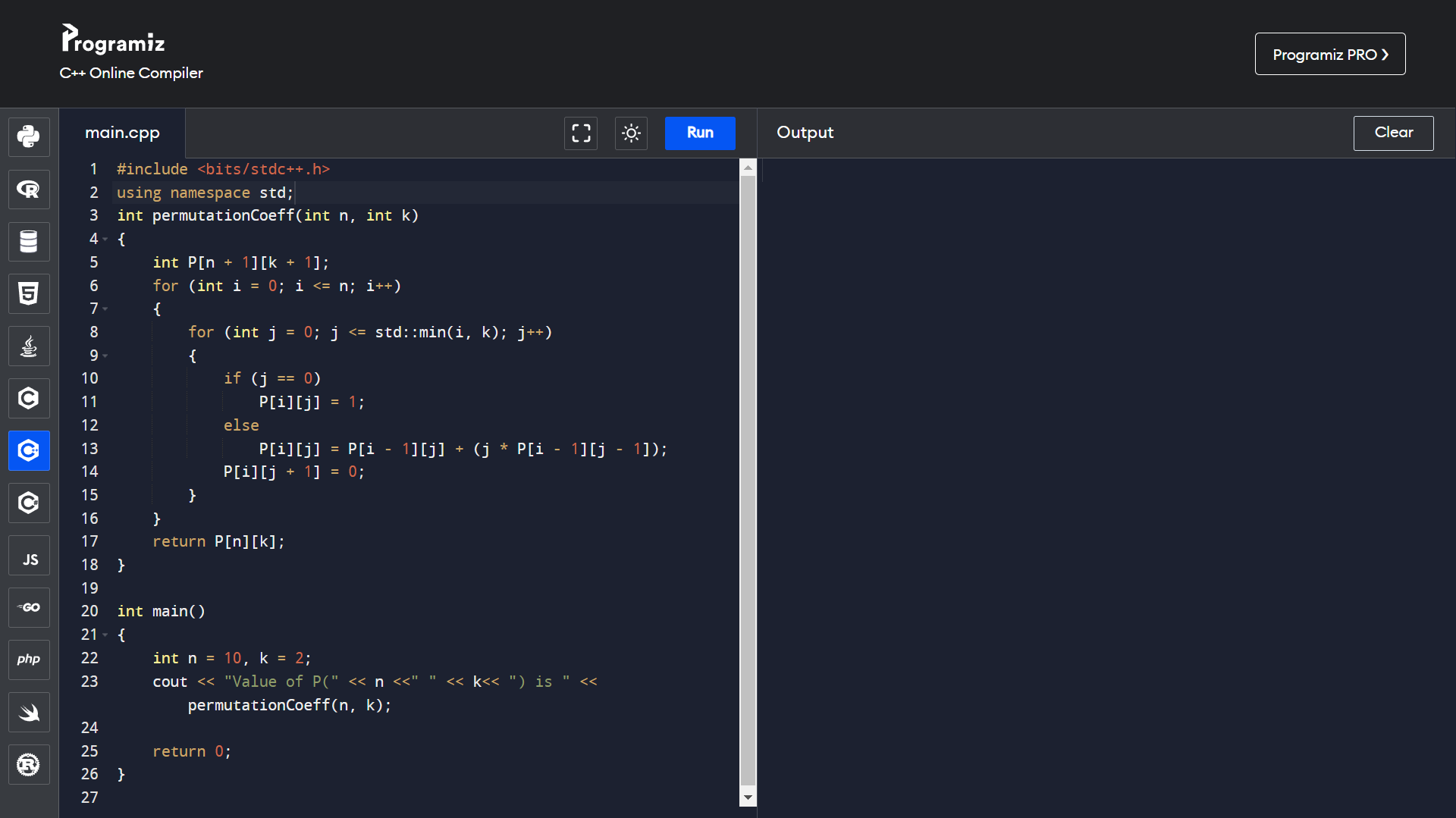Screen dimensions: 1456x818
Task: Clear the output panel
Action: (x=1393, y=133)
